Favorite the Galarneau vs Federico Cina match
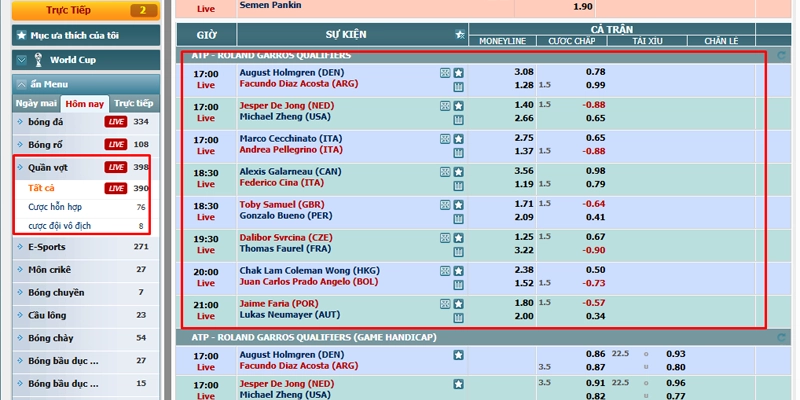 [x=459, y=172]
